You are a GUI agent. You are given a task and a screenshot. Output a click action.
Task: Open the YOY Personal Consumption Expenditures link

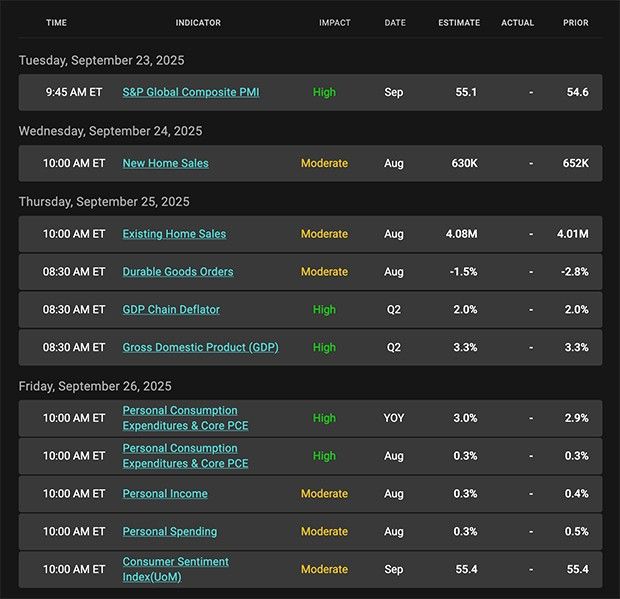click(x=185, y=418)
